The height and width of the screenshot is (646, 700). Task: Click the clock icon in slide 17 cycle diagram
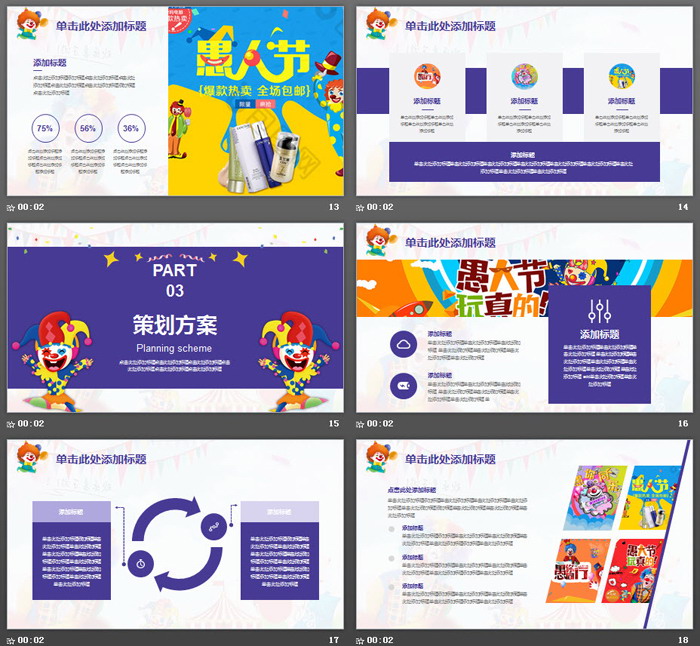tap(141, 562)
